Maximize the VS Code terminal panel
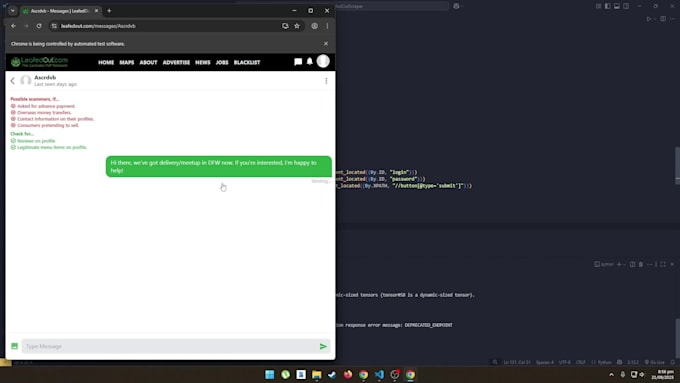Screen dimensions: 680x383 (663, 264)
